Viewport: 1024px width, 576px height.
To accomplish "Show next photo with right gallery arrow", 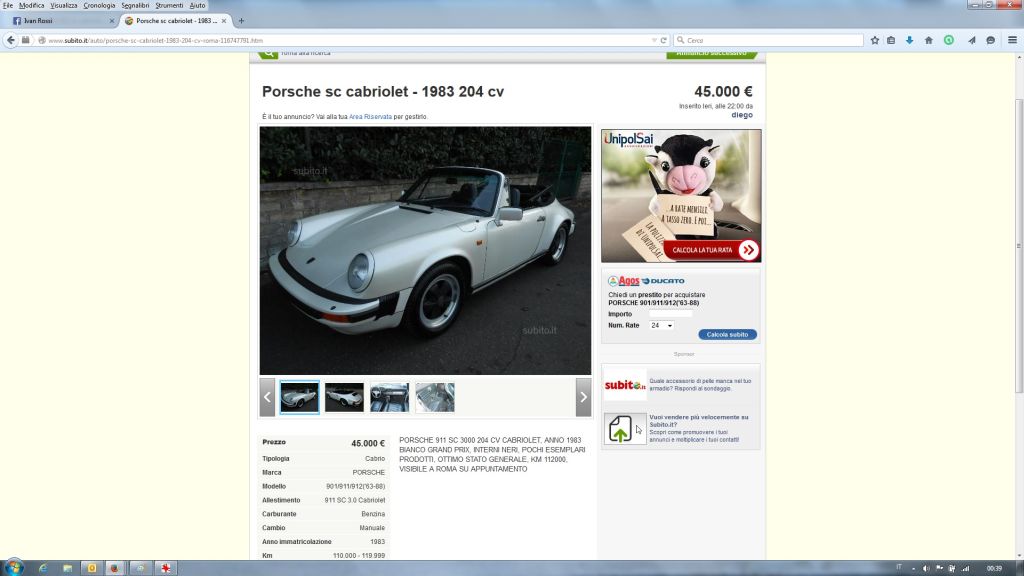I will [583, 397].
